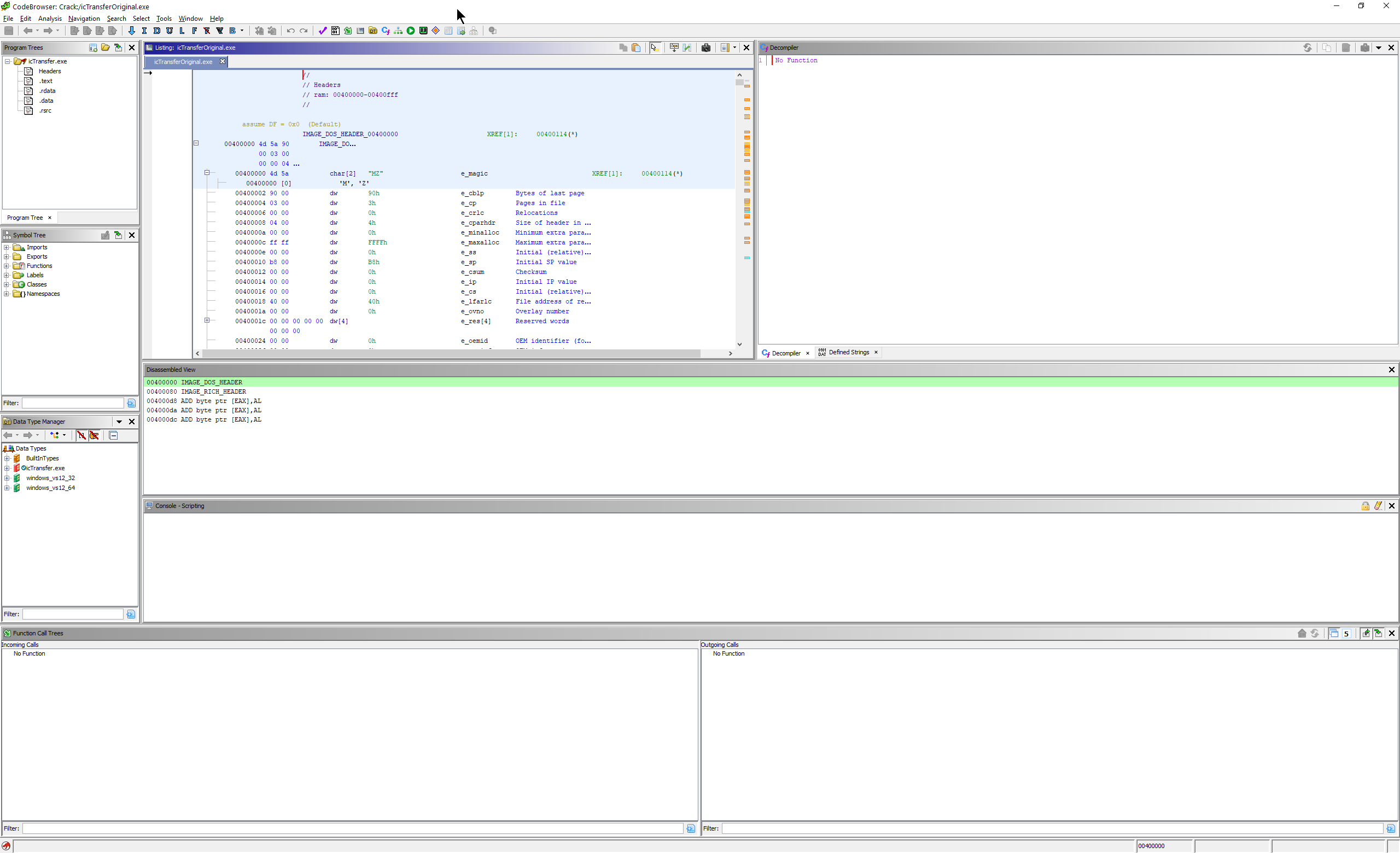Paste into the Listing using clipboard icon
1400x853 pixels.
pyautogui.click(x=636, y=48)
